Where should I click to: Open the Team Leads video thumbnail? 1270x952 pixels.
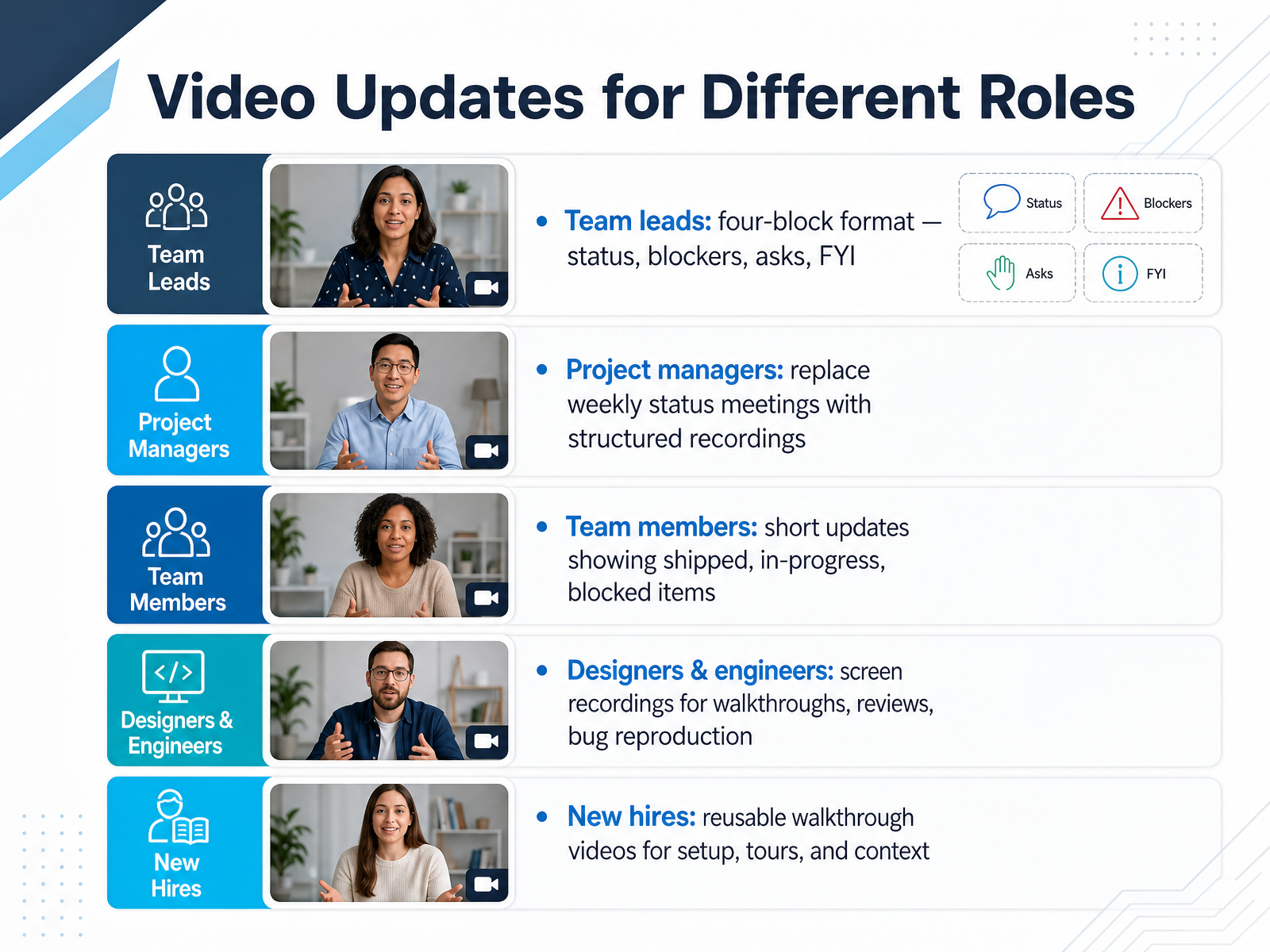[389, 236]
